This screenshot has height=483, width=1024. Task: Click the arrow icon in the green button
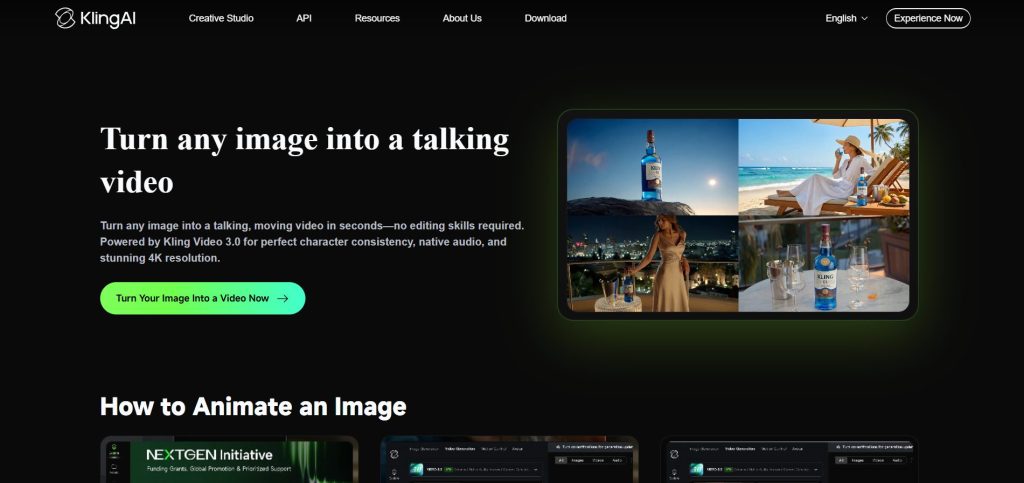(283, 298)
